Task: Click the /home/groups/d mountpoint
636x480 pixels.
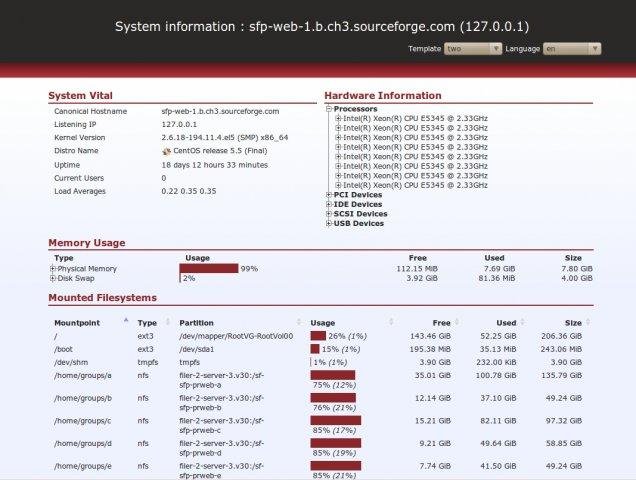Action: click(x=83, y=443)
